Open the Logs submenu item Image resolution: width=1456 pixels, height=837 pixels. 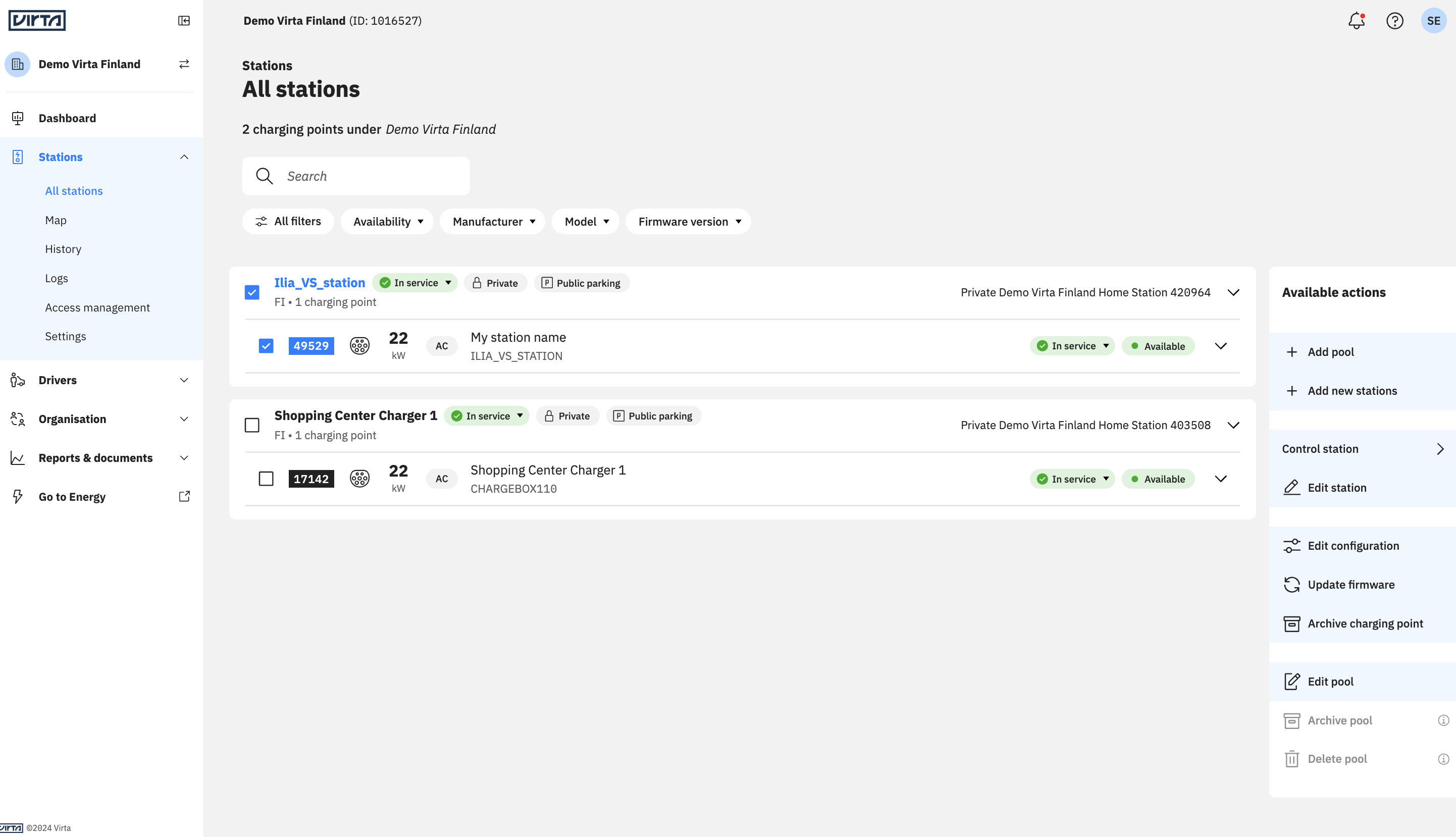[57, 278]
